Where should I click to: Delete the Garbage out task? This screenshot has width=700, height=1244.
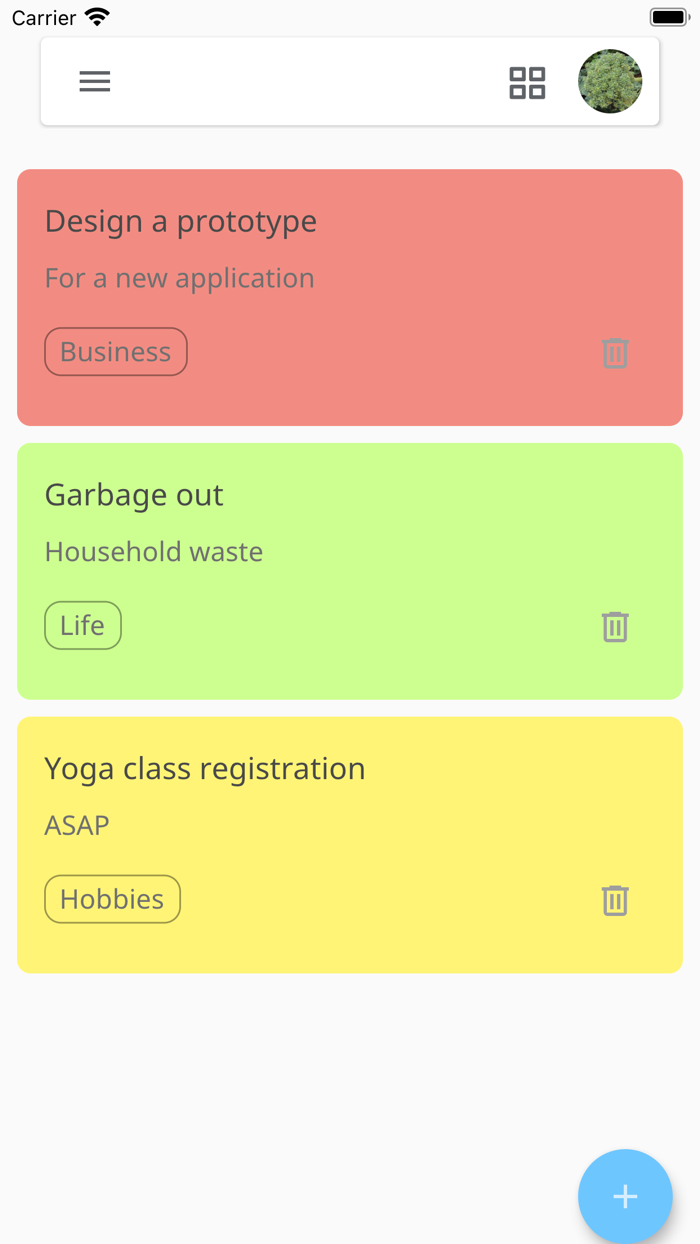click(x=614, y=627)
